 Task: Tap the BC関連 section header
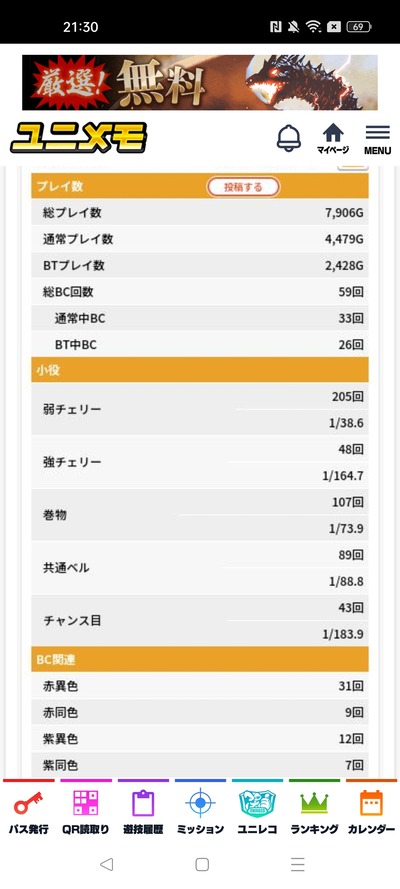pyautogui.click(x=200, y=659)
